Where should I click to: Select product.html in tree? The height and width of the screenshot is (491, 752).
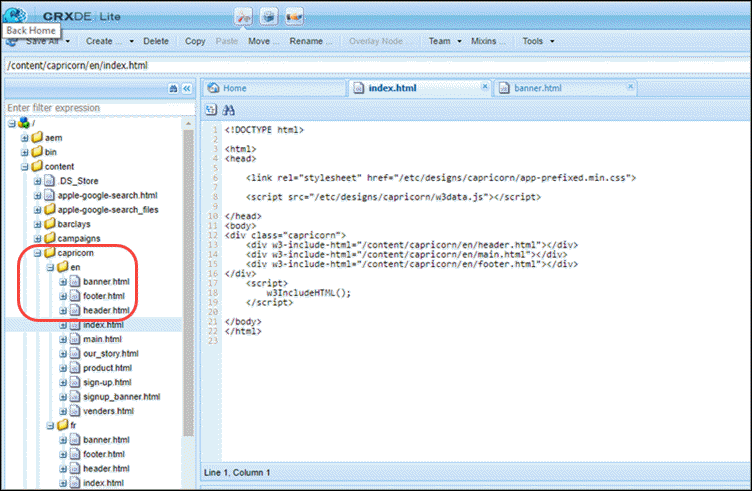(x=107, y=368)
